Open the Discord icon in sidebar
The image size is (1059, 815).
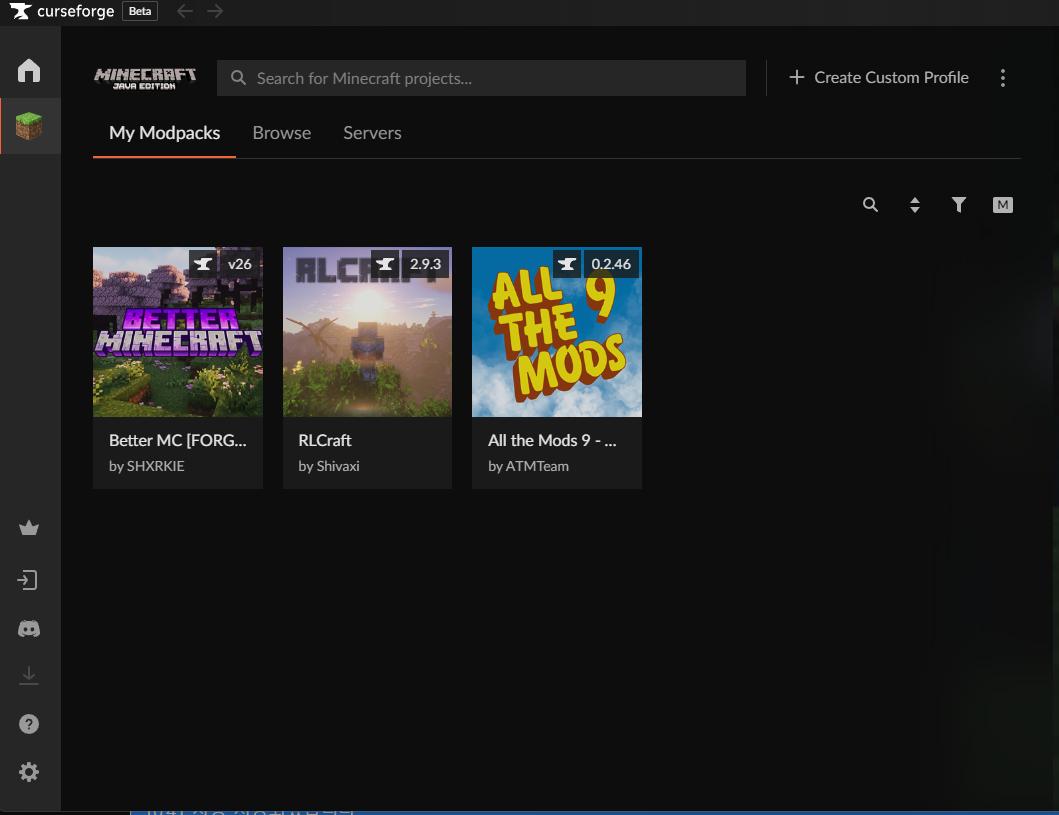(29, 629)
